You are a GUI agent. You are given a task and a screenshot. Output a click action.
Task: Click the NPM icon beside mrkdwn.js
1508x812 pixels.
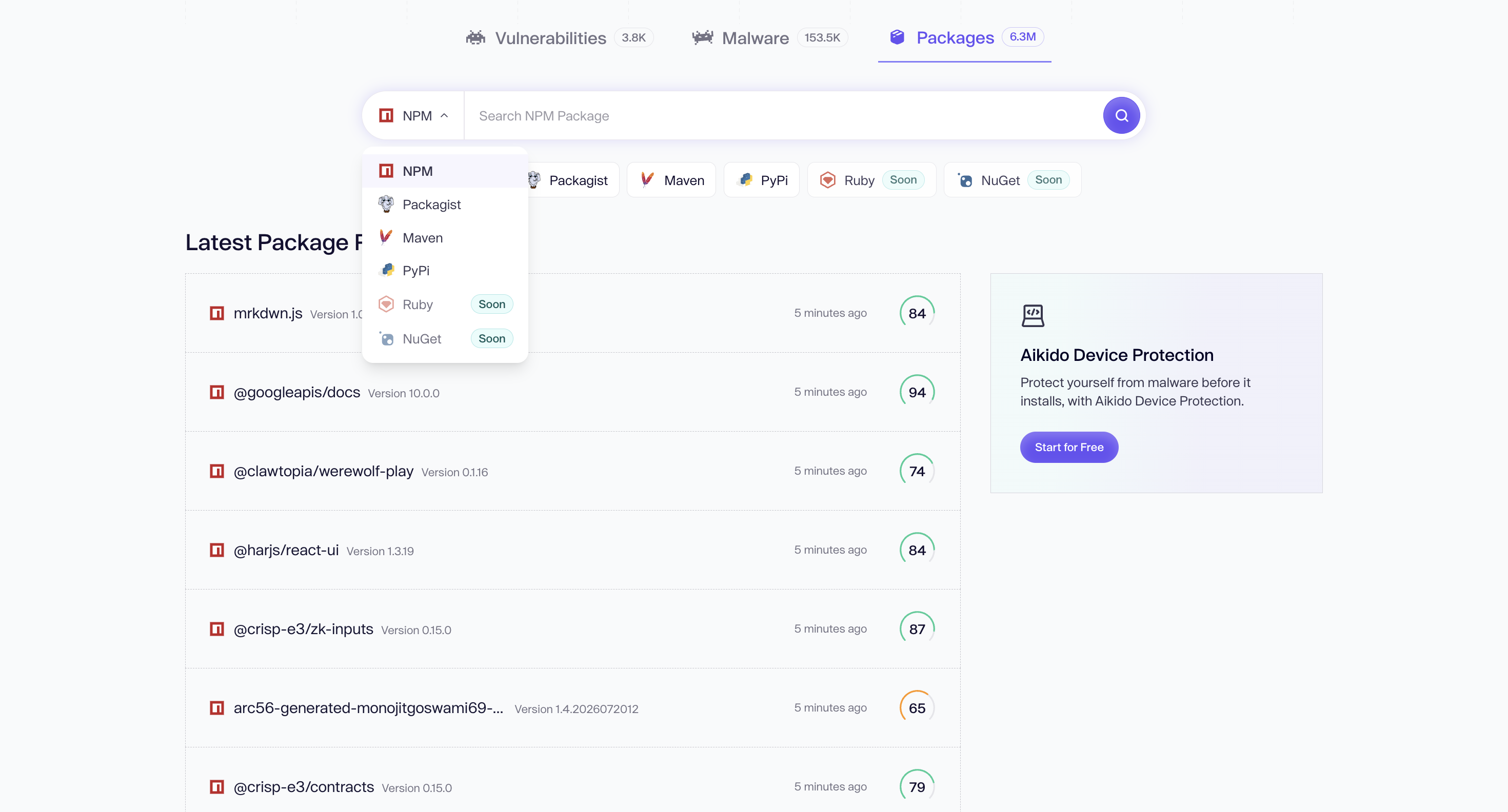(216, 313)
